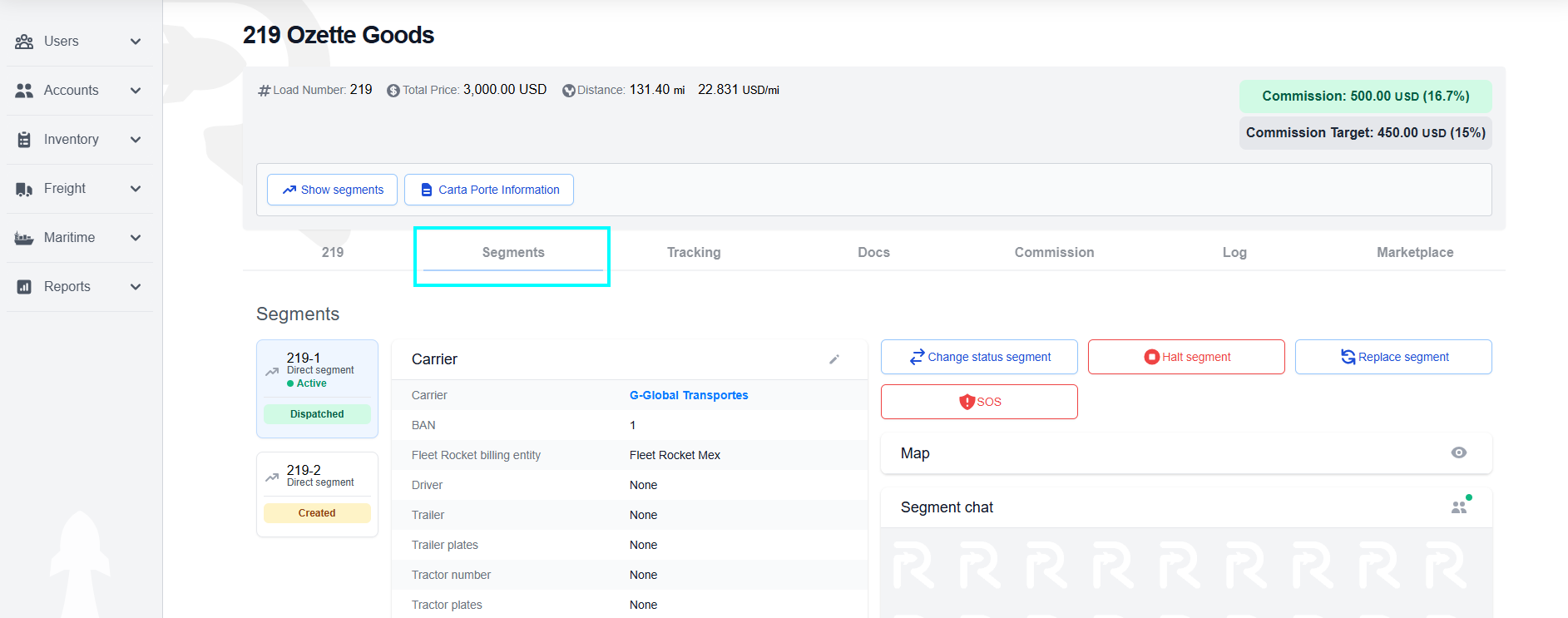
Task: Click the Carrier edit pencil icon
Action: click(834, 359)
